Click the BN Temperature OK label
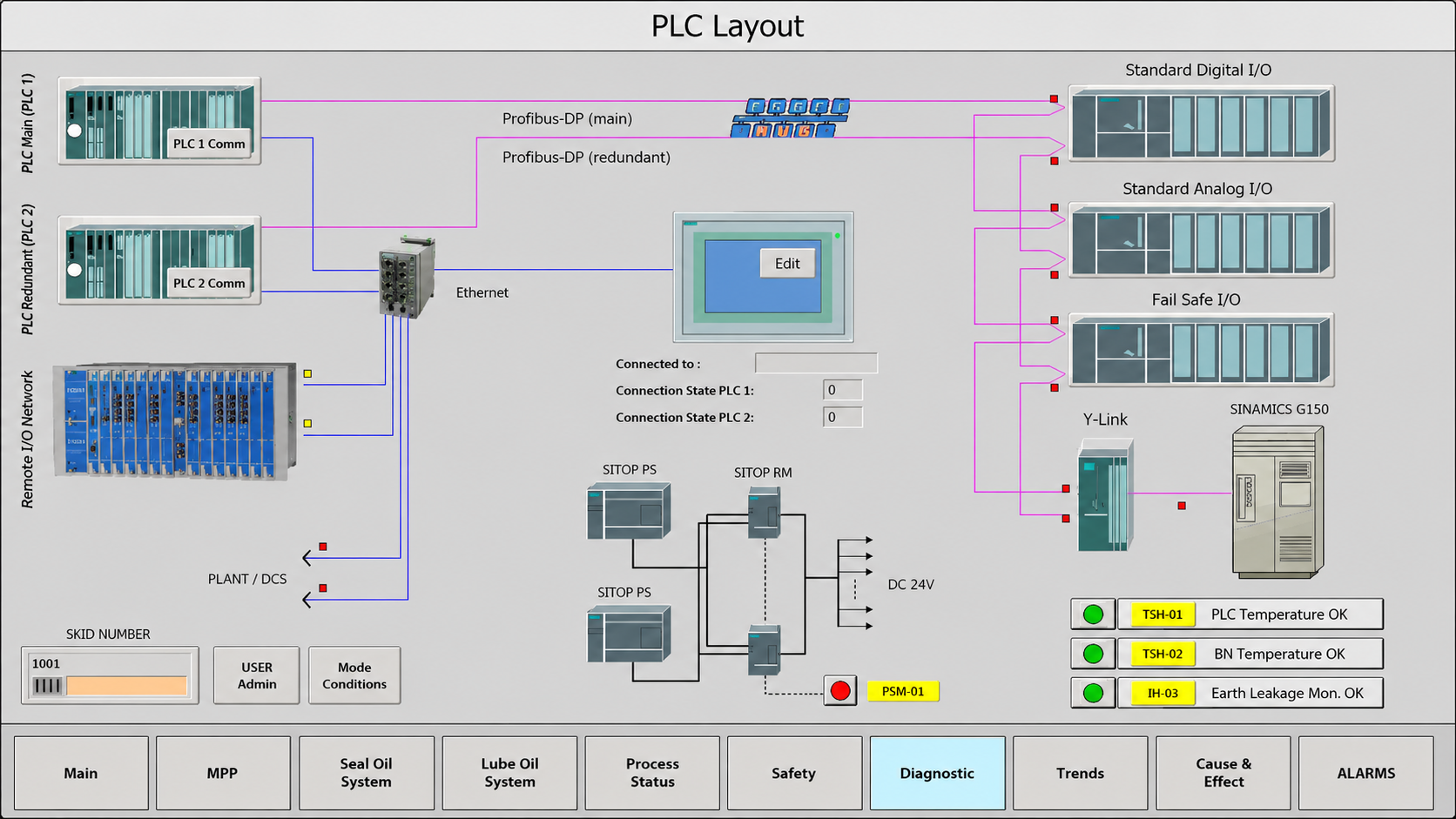The height and width of the screenshot is (819, 1456). click(x=1279, y=654)
